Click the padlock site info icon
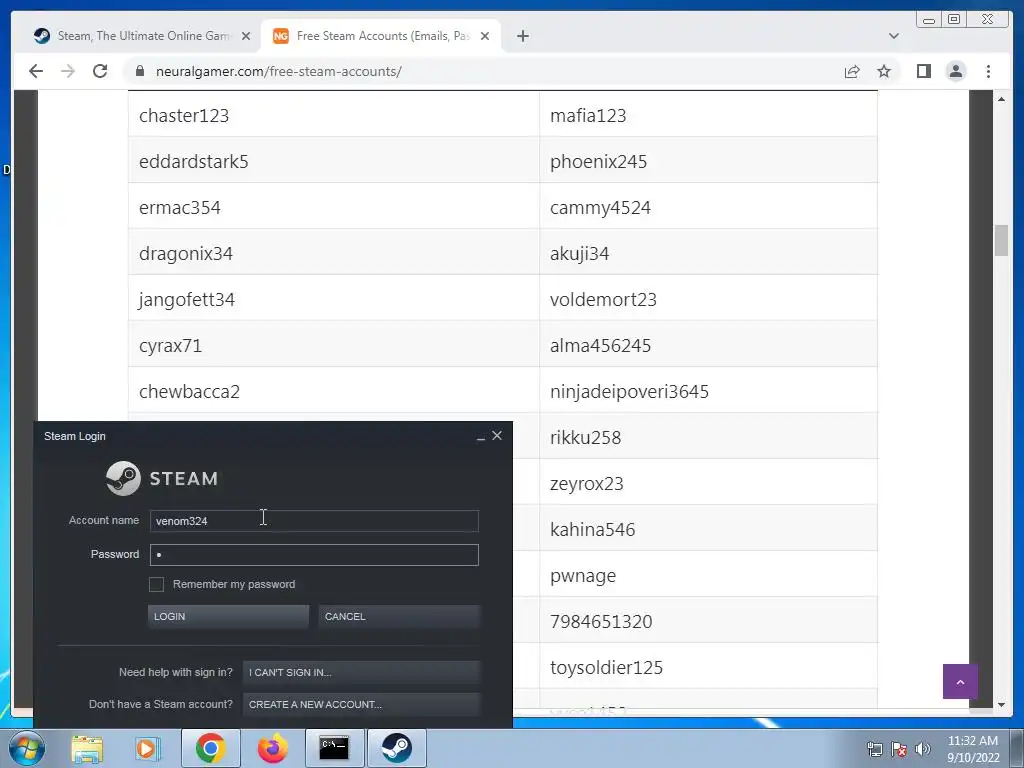 [x=140, y=71]
